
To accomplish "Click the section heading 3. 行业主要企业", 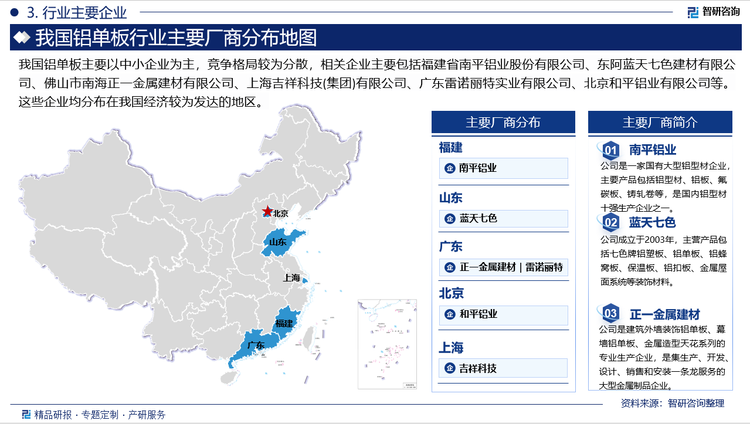I will pyautogui.click(x=77, y=13).
